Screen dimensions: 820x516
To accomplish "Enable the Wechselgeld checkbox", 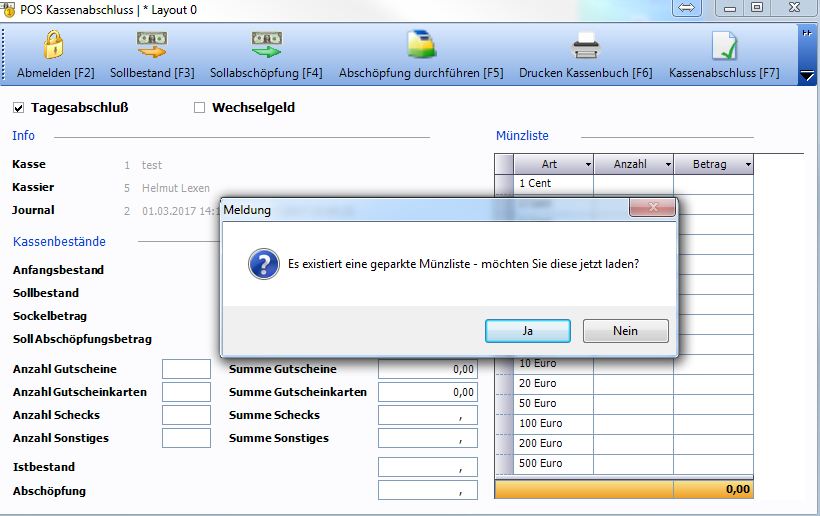I will click(x=200, y=108).
